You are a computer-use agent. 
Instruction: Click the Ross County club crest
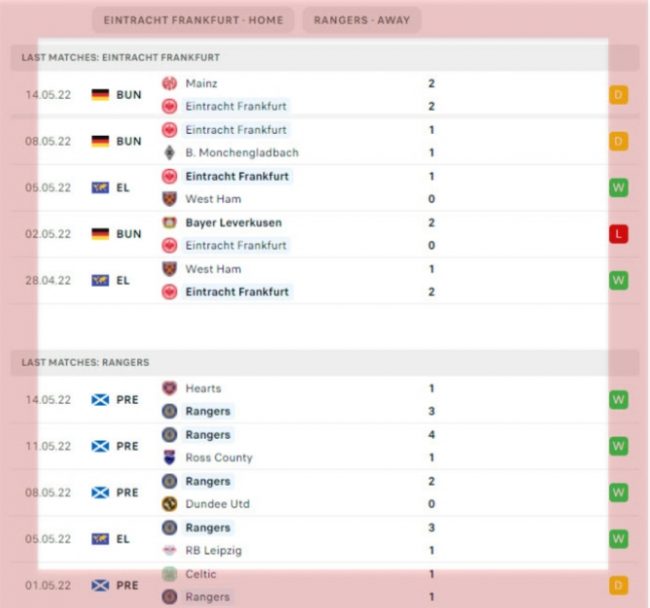point(169,458)
